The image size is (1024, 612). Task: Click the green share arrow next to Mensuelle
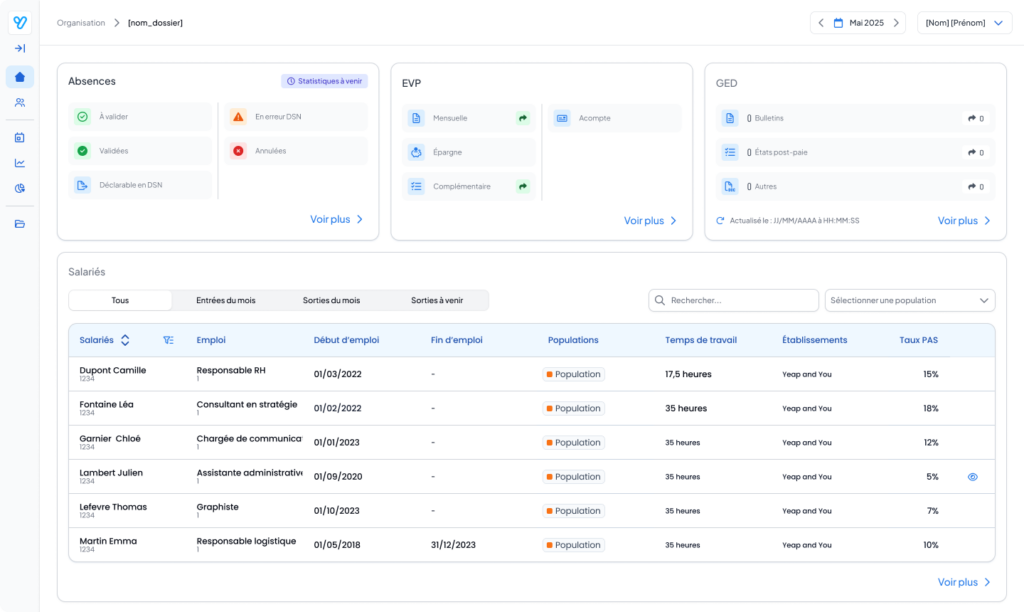click(x=522, y=118)
